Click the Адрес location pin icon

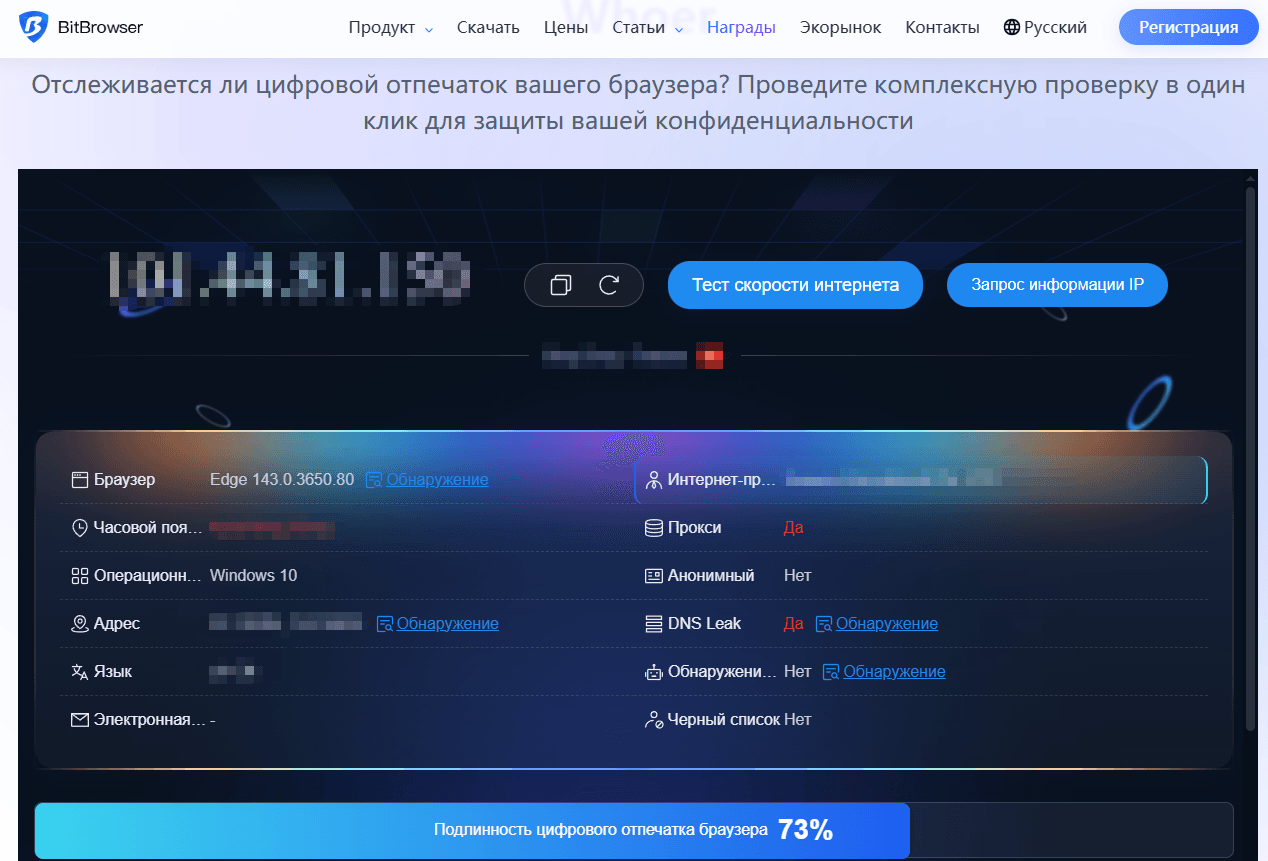(80, 624)
